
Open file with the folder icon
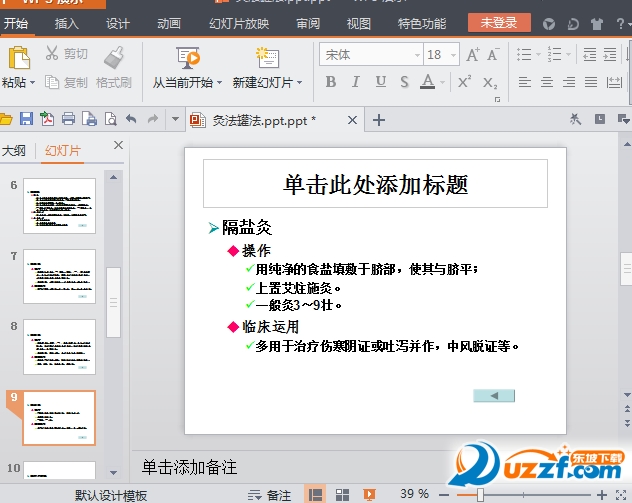[6, 119]
